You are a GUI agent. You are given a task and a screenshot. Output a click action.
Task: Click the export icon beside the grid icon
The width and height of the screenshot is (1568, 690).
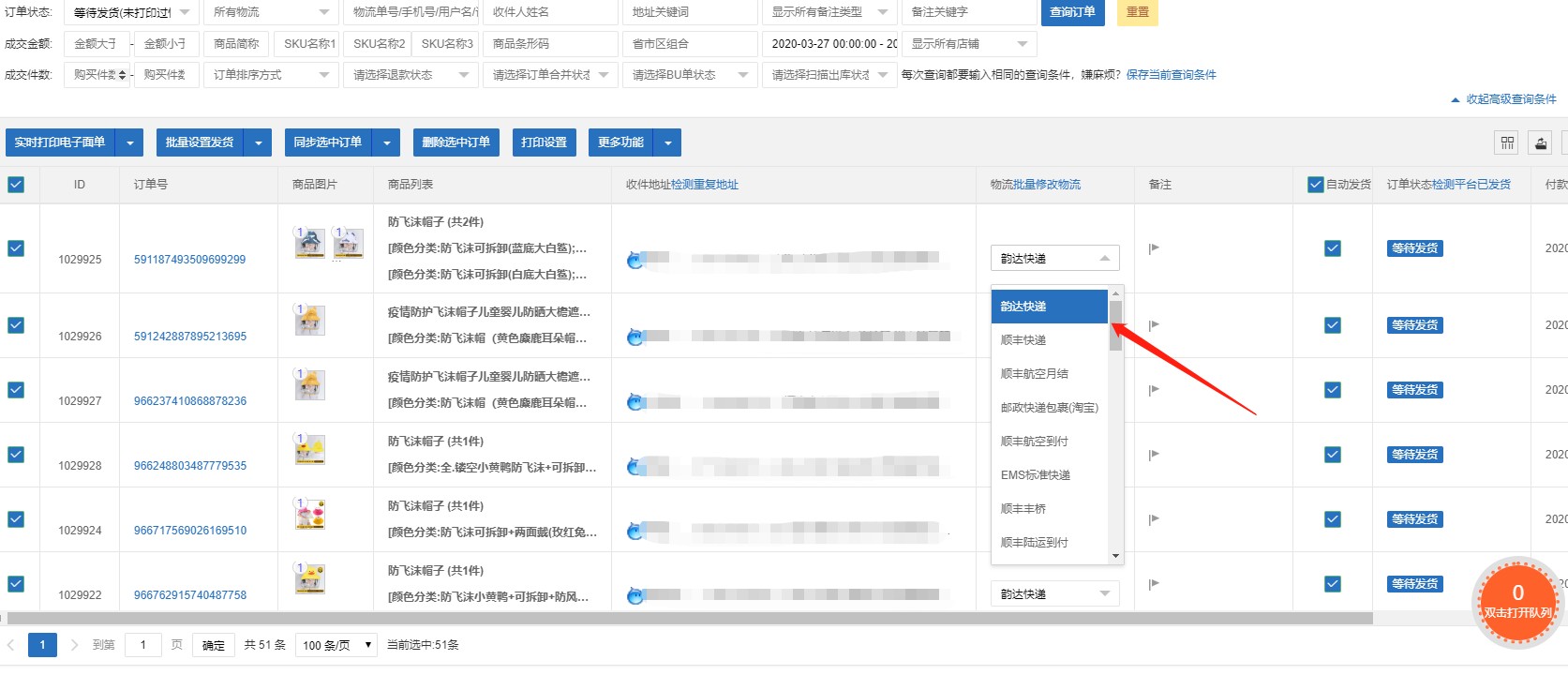(1541, 142)
